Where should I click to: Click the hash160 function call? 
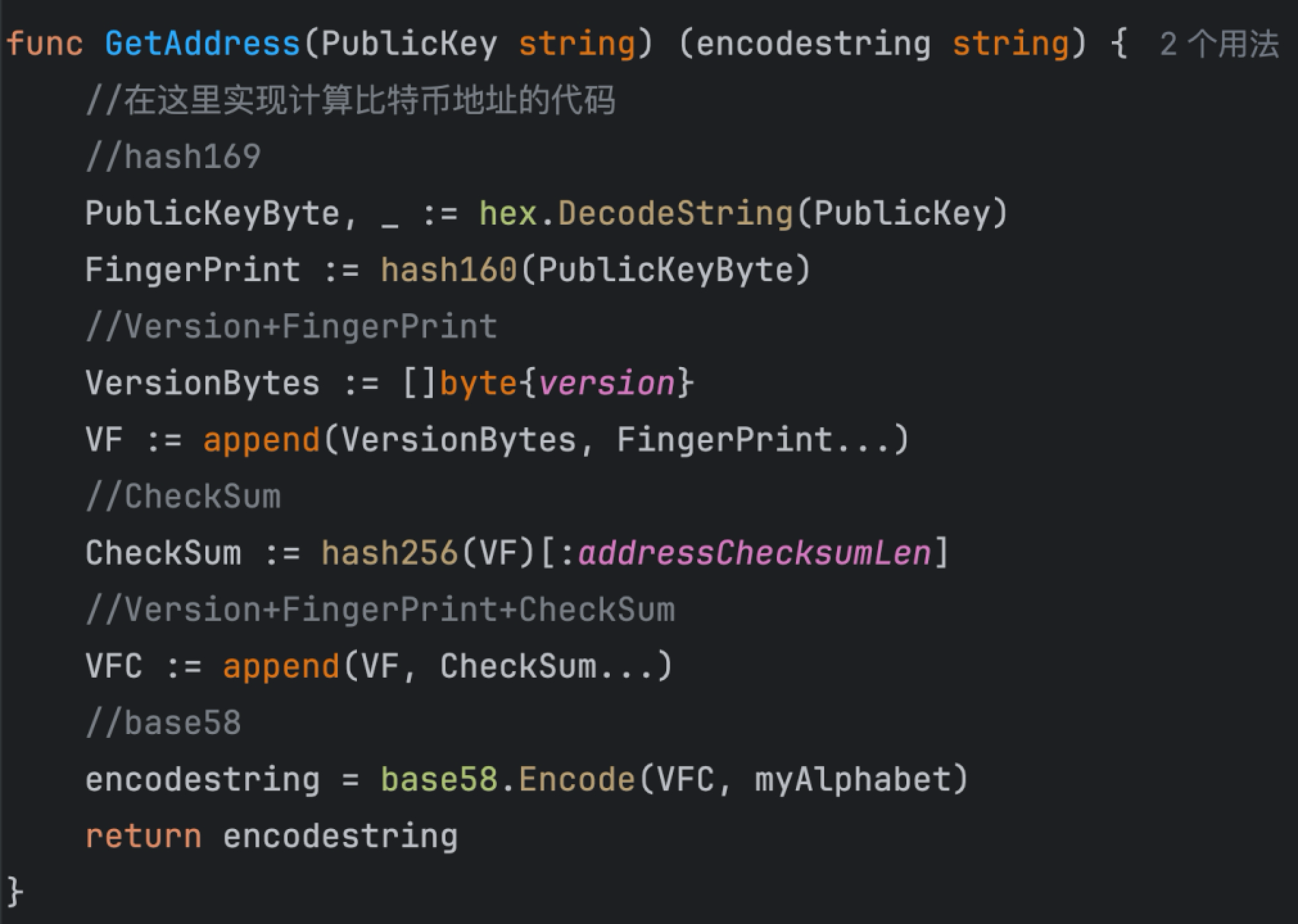click(x=448, y=269)
